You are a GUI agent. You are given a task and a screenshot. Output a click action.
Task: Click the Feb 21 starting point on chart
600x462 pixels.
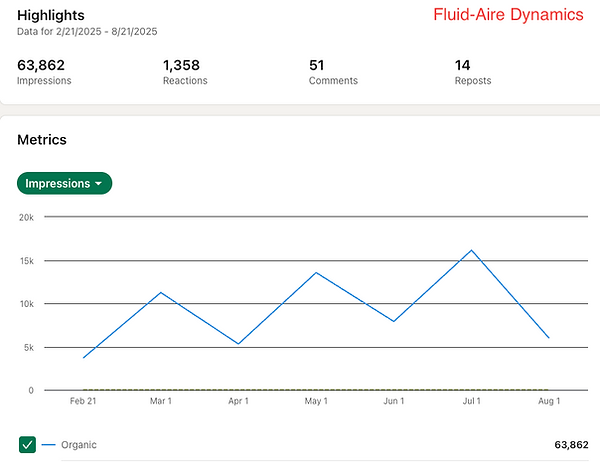coord(84,357)
